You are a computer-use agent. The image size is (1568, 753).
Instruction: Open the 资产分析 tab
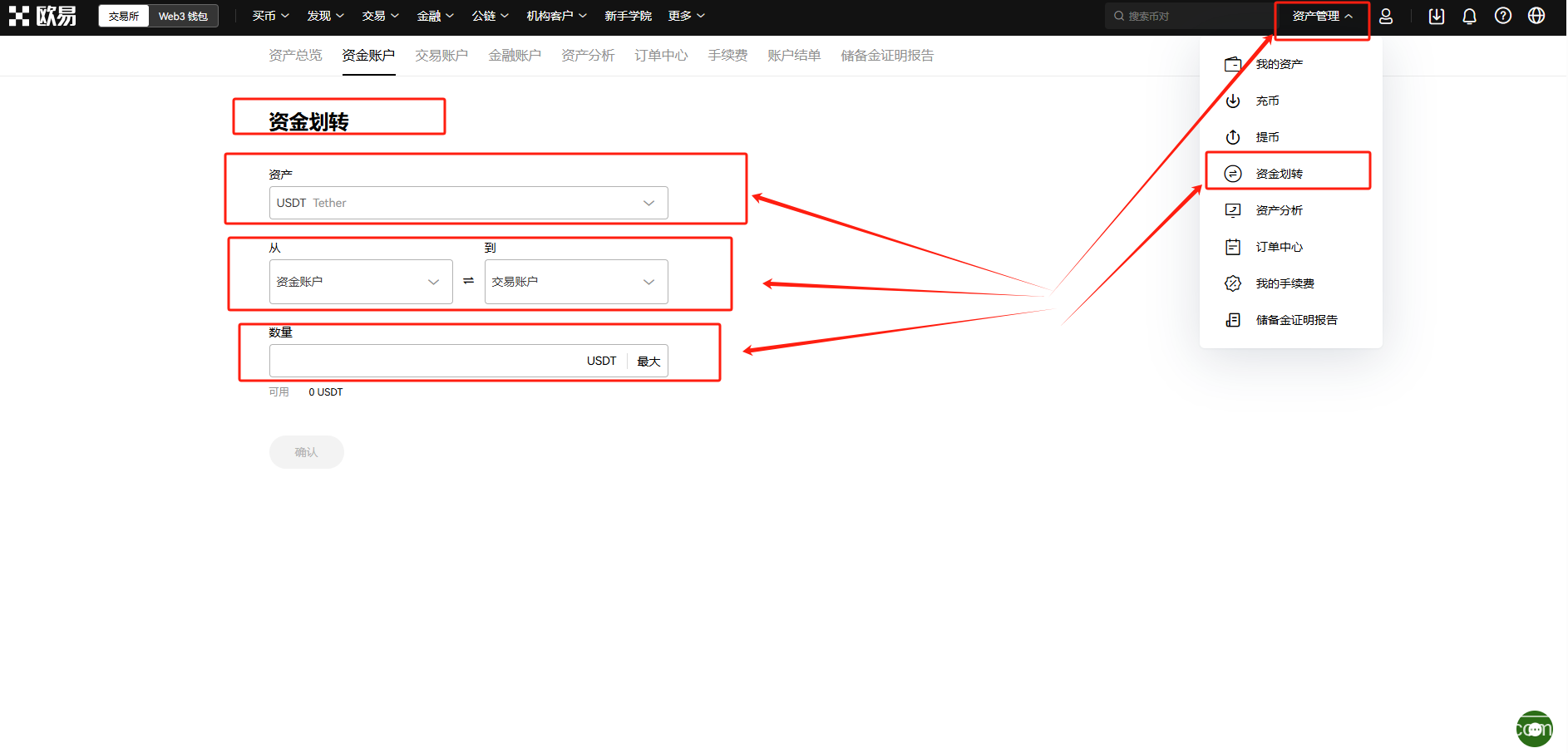click(588, 55)
